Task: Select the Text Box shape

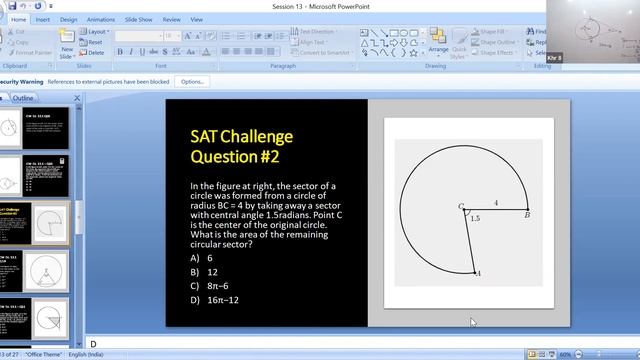Action: (364, 33)
